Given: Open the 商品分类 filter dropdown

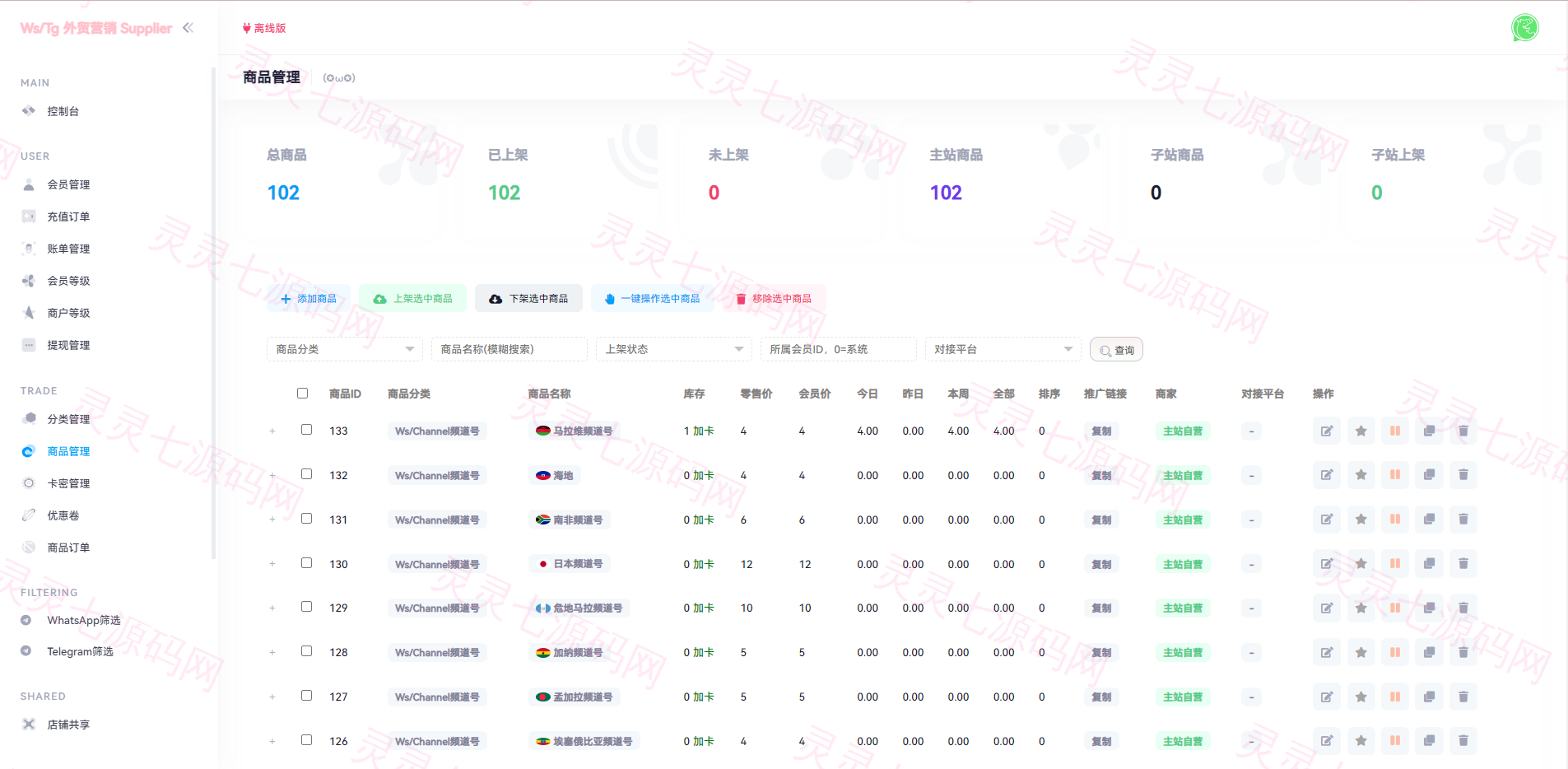Looking at the screenshot, I should (x=345, y=349).
